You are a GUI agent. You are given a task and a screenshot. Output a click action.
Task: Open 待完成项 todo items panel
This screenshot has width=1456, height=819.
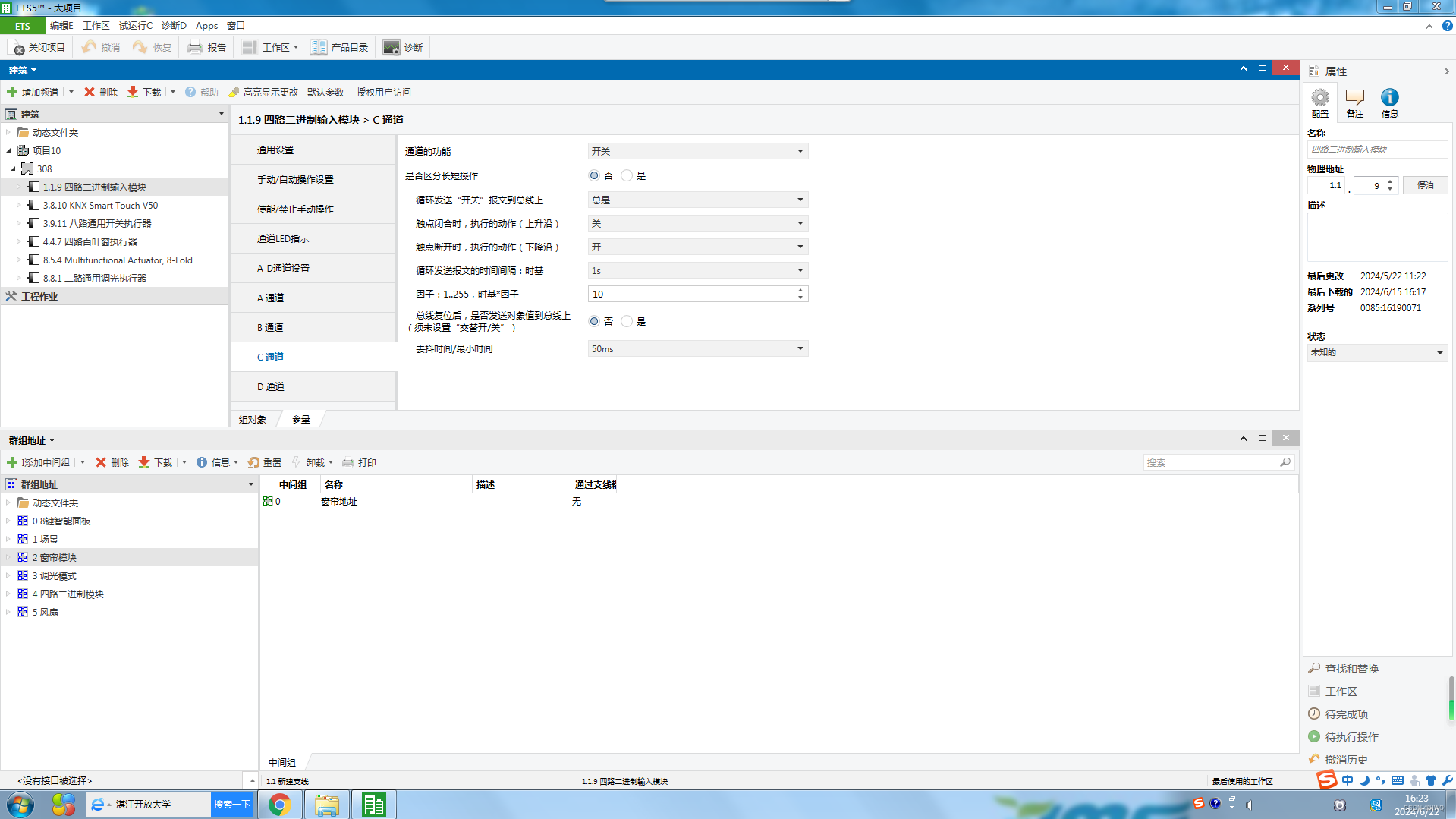point(1346,714)
